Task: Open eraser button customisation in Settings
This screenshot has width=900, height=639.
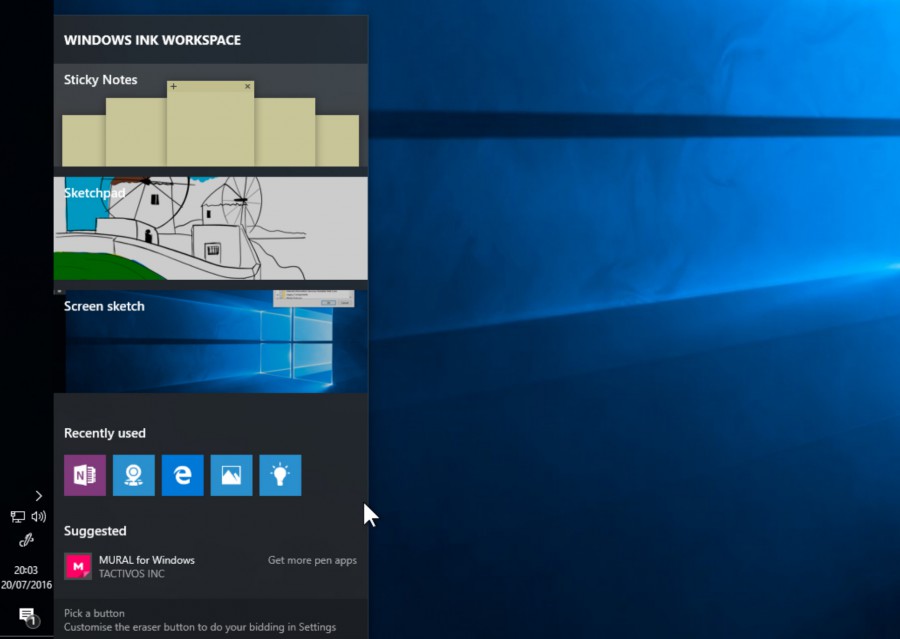Action: coord(198,626)
